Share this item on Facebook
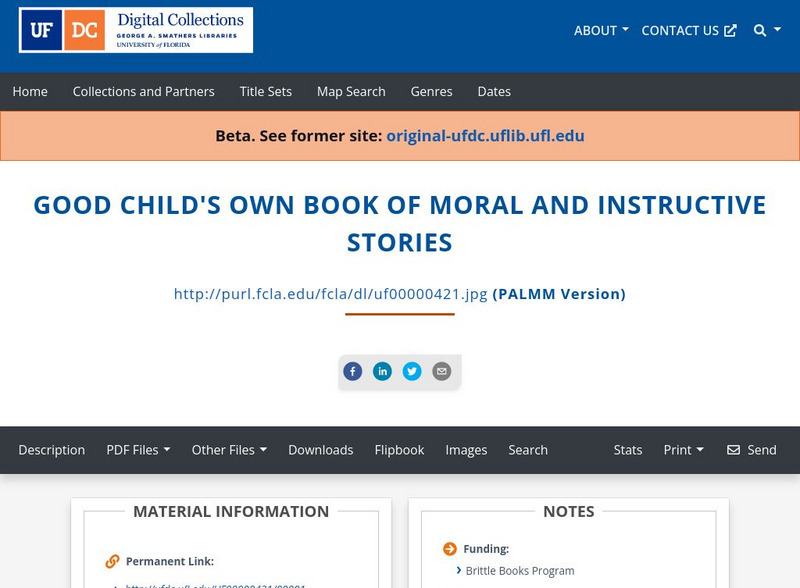 pos(352,371)
